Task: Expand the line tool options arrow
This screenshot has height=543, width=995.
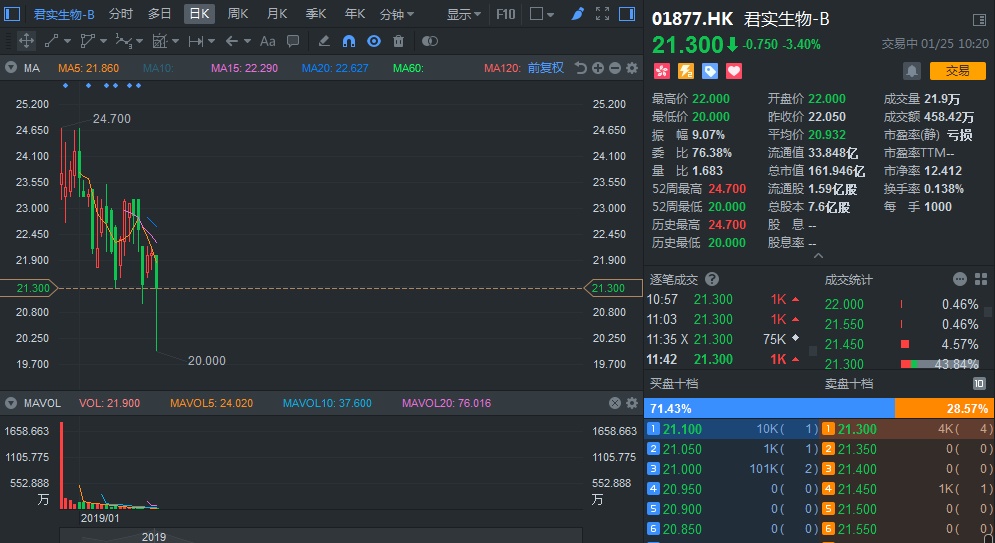Action: tap(67, 42)
